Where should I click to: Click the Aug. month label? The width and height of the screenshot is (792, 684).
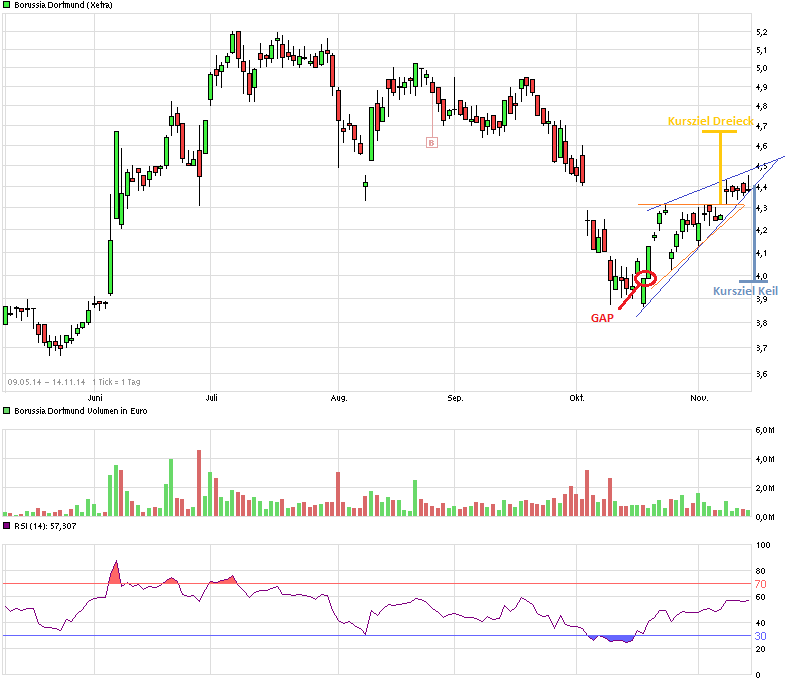339,398
